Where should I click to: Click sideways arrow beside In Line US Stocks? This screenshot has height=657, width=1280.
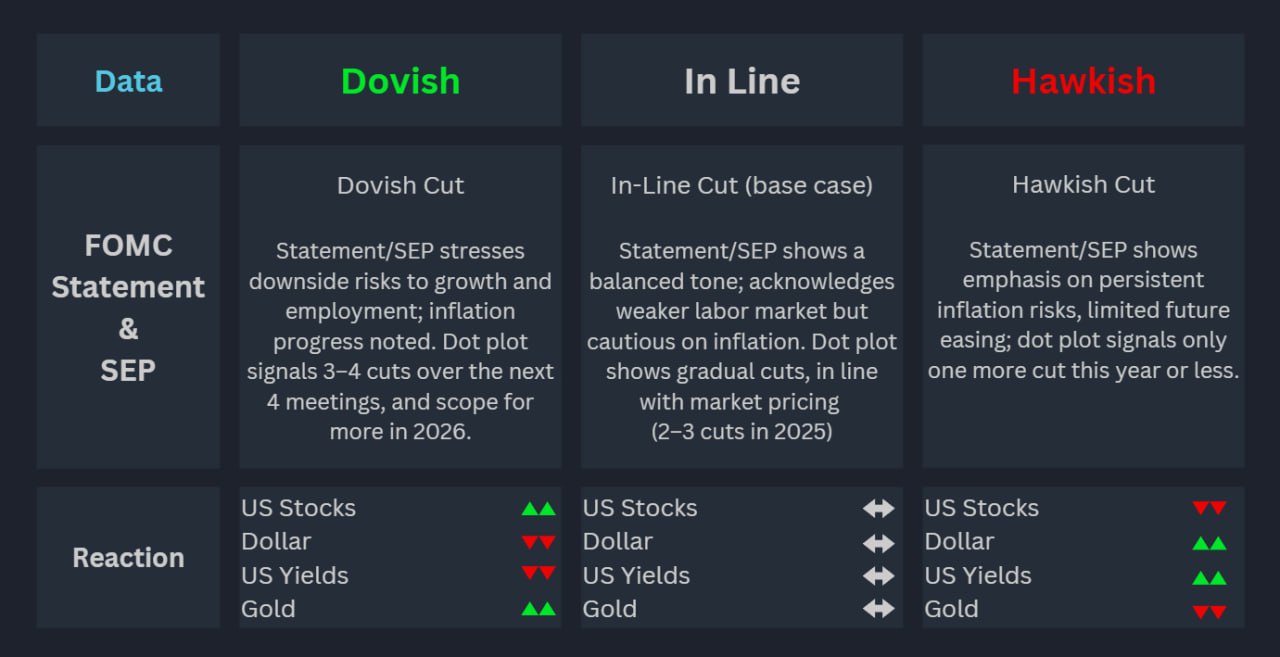pos(878,508)
